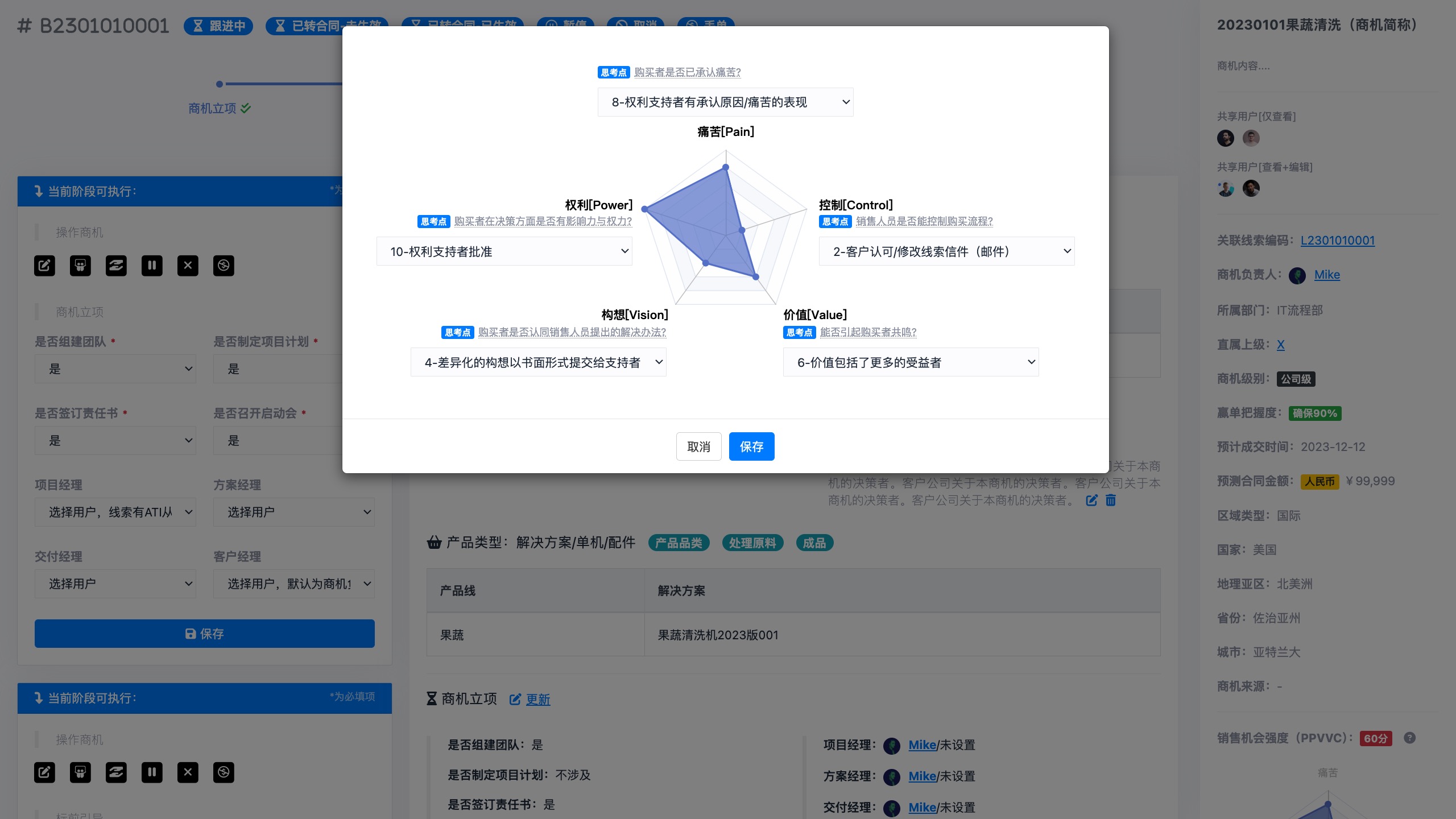The width and height of the screenshot is (1456, 819).
Task: Click the pause icon in 操作商机 row
Action: [152, 266]
